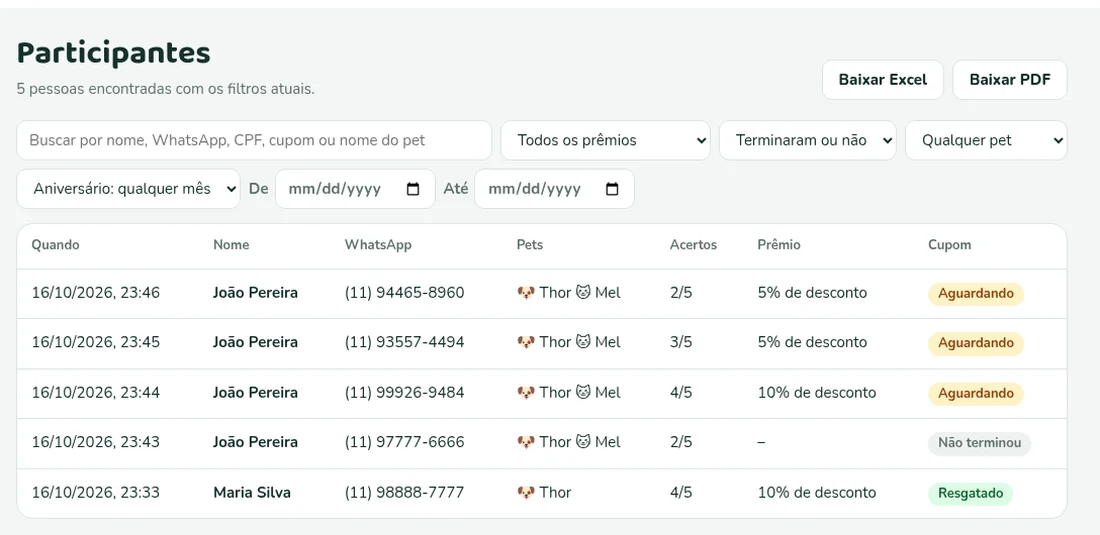This screenshot has width=1100, height=535.
Task: Click the Aguardando badge in the 23:44 row
Action: pos(976,394)
